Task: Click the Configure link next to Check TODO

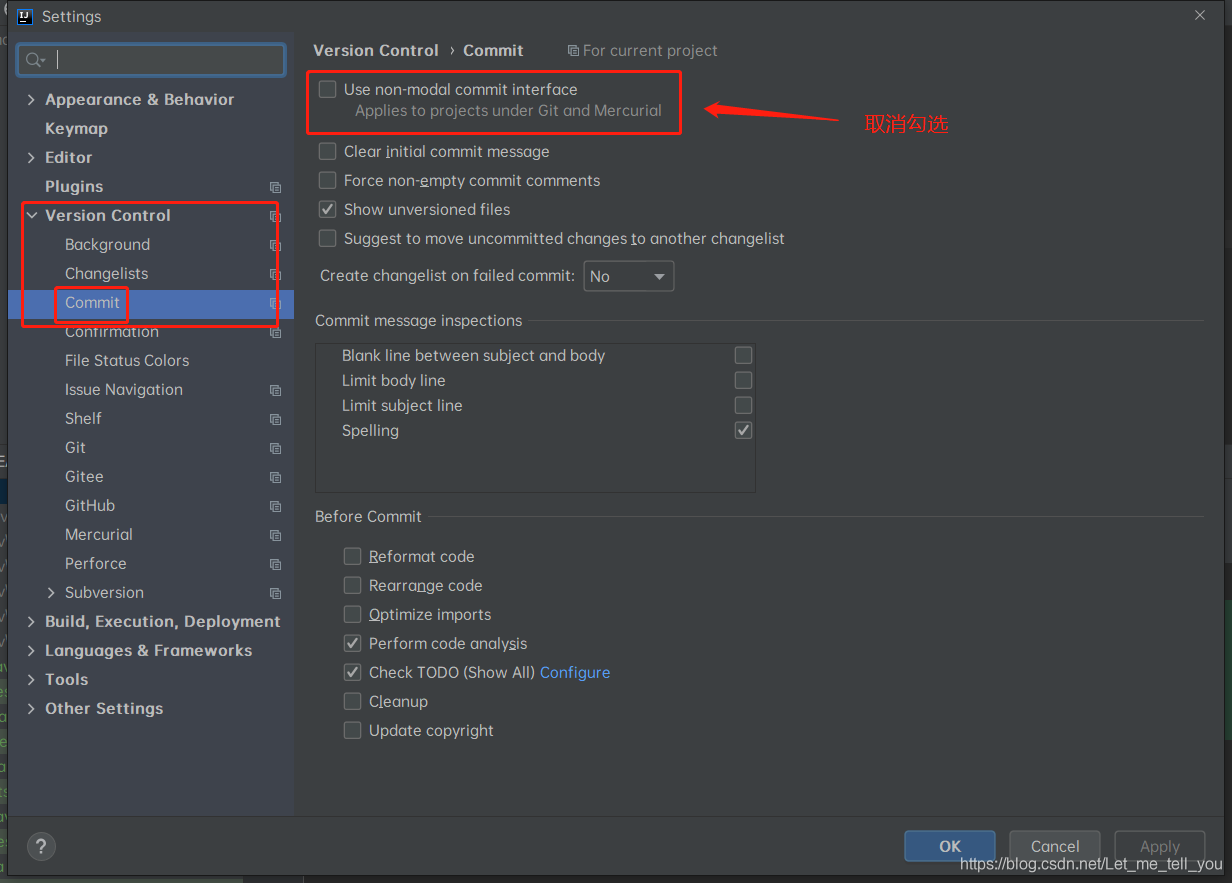Action: pyautogui.click(x=575, y=672)
